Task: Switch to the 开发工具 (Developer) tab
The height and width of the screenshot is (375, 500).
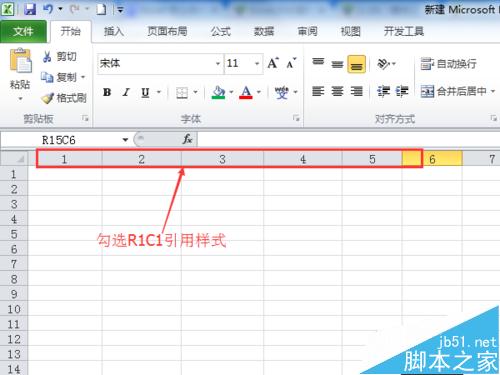Action: click(404, 31)
